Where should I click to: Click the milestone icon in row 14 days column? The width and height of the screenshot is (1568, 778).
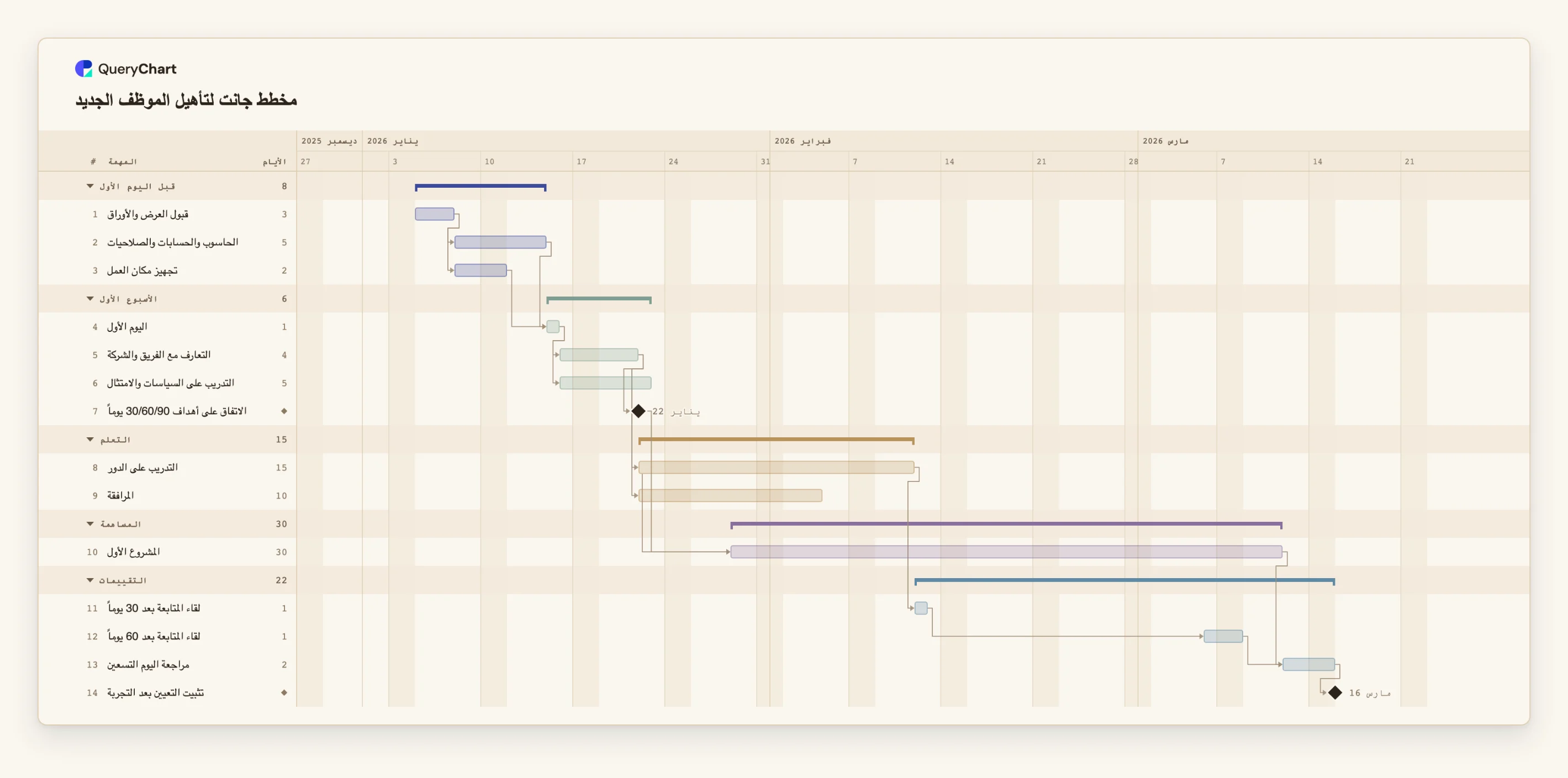pos(284,693)
